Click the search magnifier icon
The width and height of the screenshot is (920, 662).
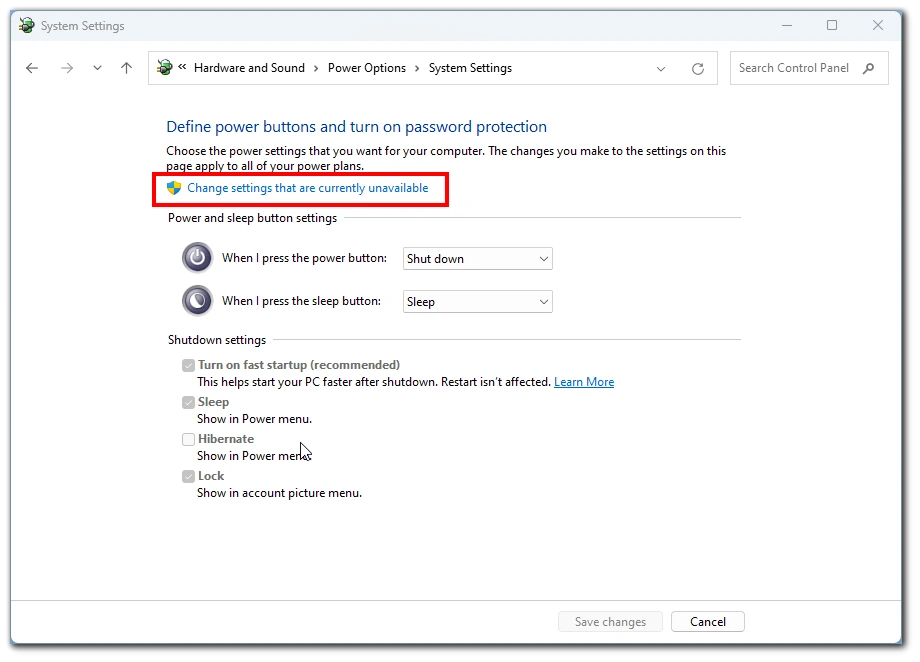(869, 68)
